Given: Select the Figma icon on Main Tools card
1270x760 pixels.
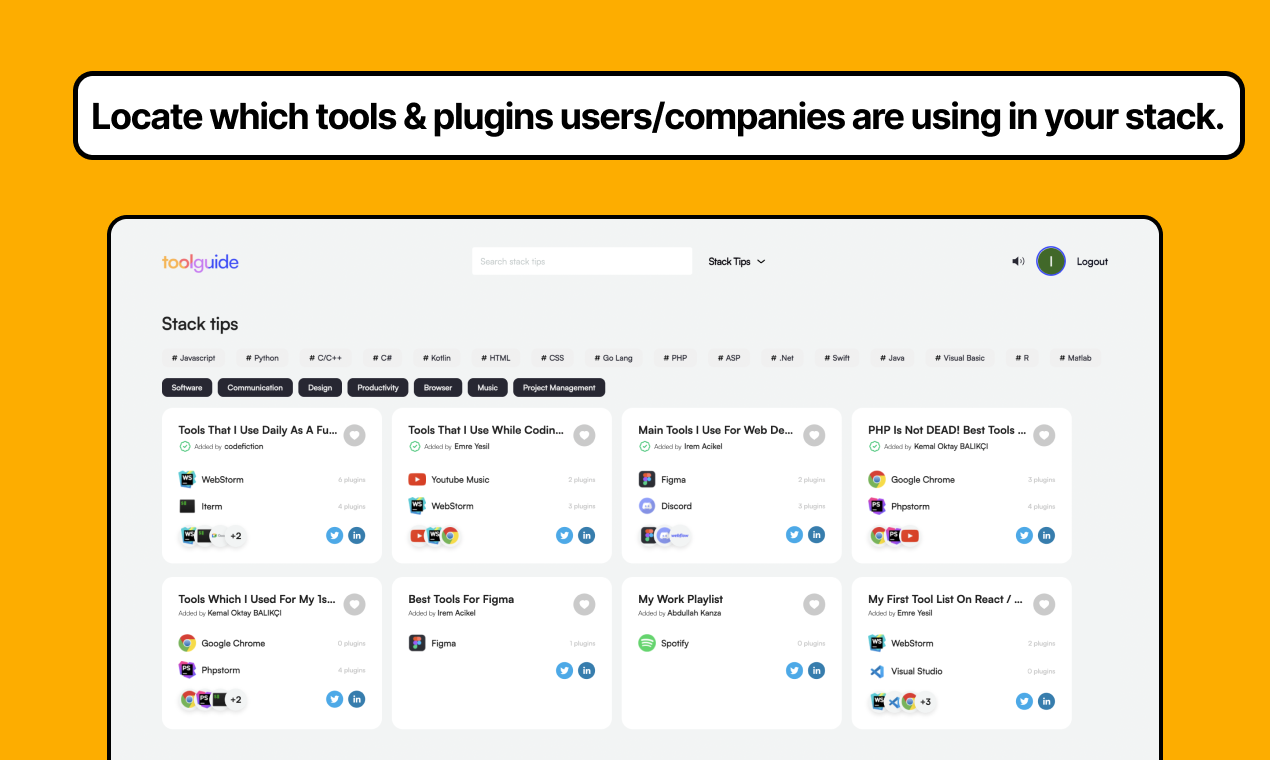Looking at the screenshot, I should (x=646, y=479).
